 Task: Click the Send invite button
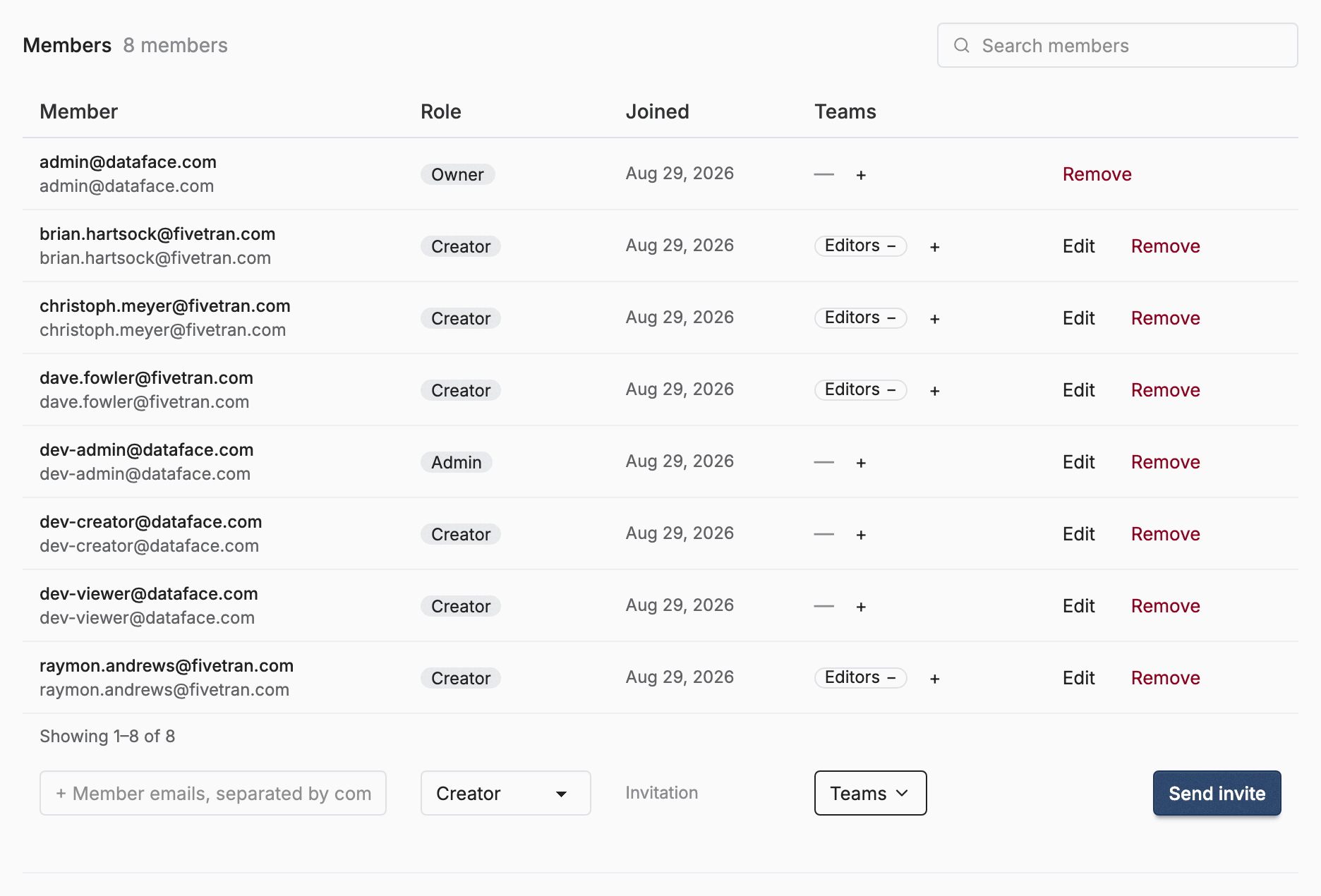(1217, 793)
